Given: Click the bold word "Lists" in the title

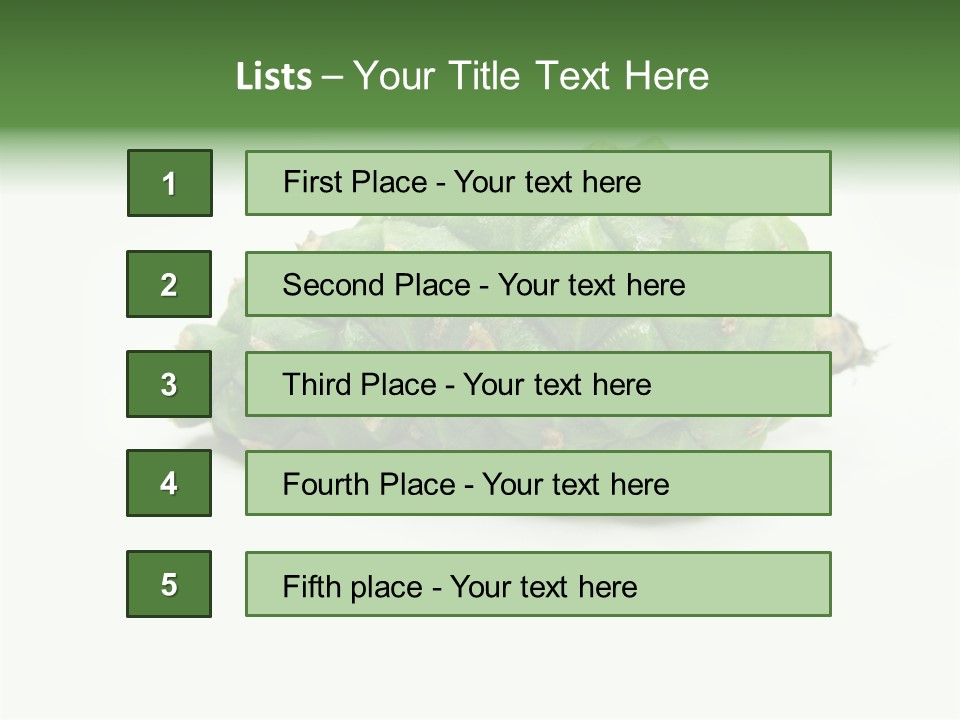Looking at the screenshot, I should point(273,77).
